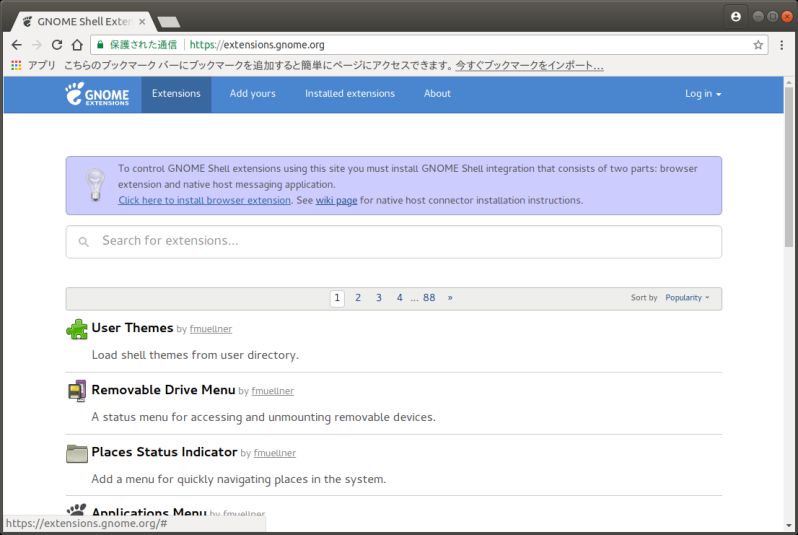Screen dimensions: 798x535
Task: Open the browser home icon
Action: [x=77, y=45]
